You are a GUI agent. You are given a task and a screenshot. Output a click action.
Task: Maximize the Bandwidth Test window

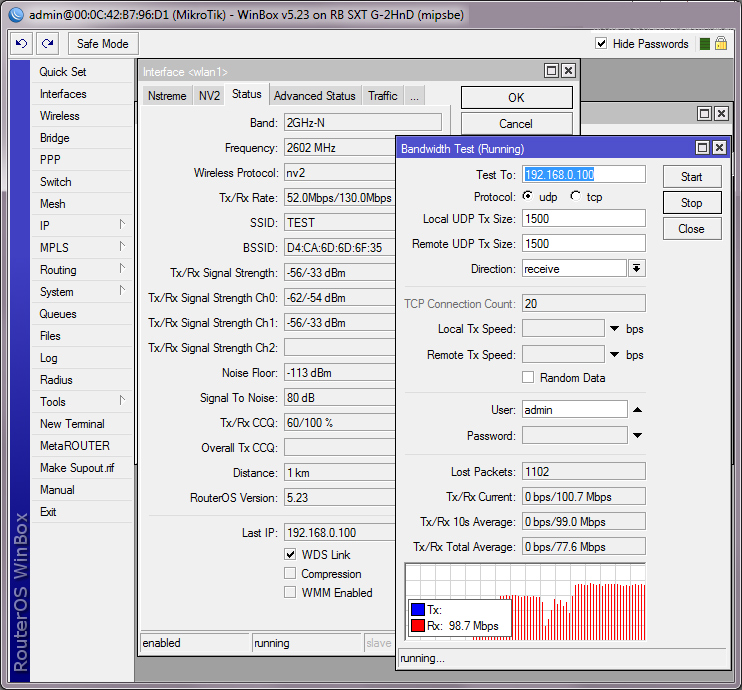(x=703, y=148)
